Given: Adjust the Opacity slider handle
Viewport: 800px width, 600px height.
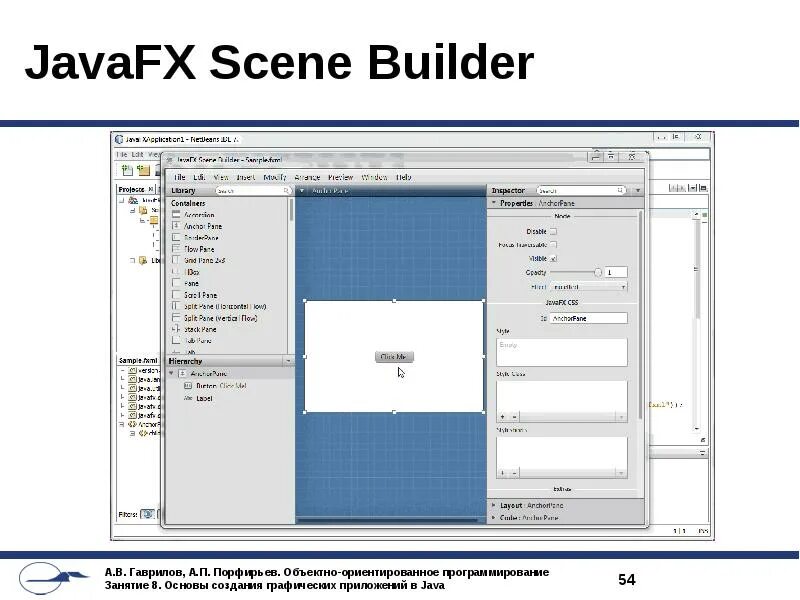Looking at the screenshot, I should click(598, 272).
